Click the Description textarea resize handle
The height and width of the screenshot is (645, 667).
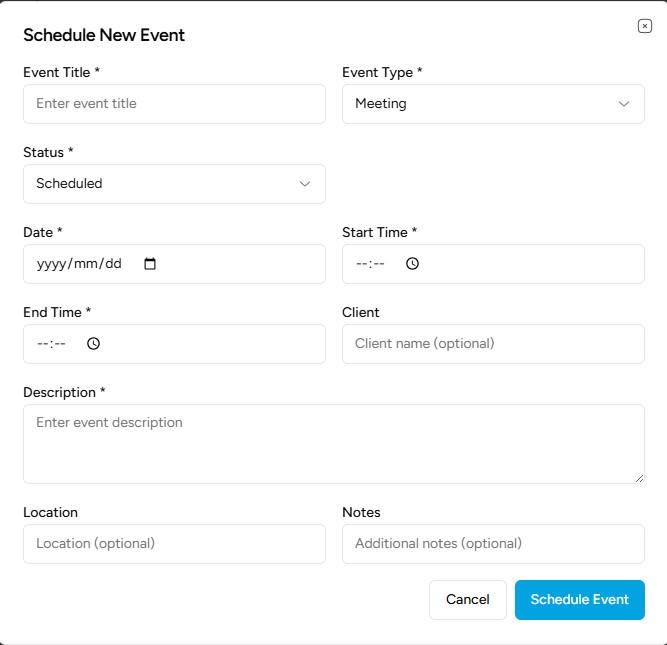639,478
